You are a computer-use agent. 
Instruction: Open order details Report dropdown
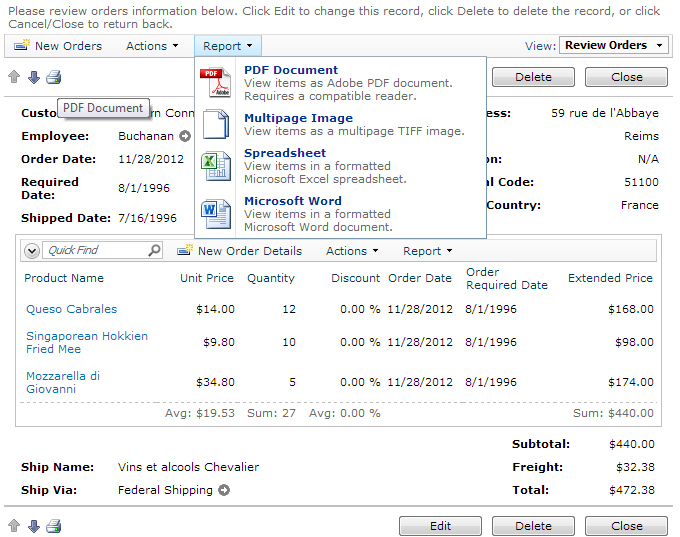tap(428, 251)
